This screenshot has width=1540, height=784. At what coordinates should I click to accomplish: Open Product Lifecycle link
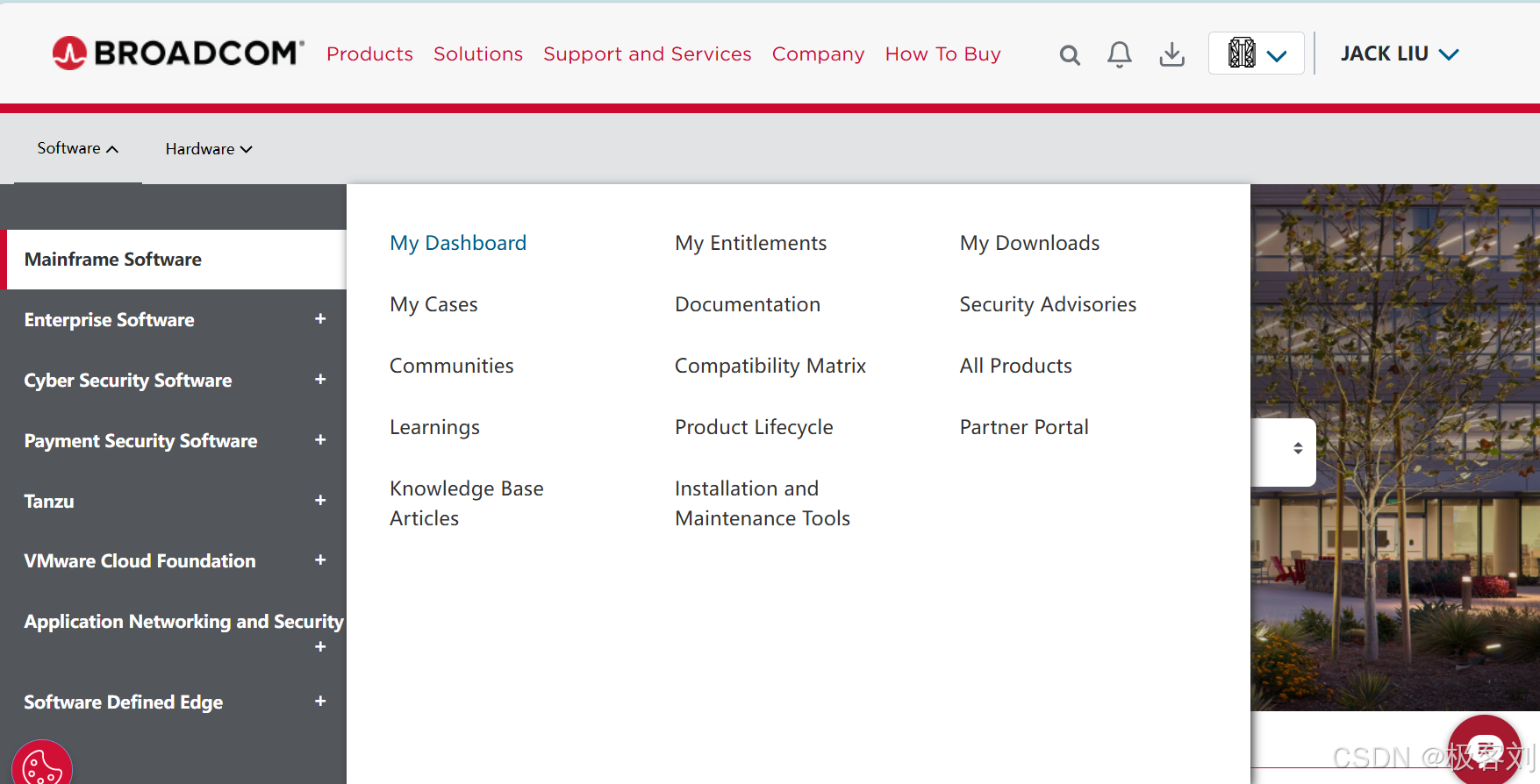(x=754, y=427)
